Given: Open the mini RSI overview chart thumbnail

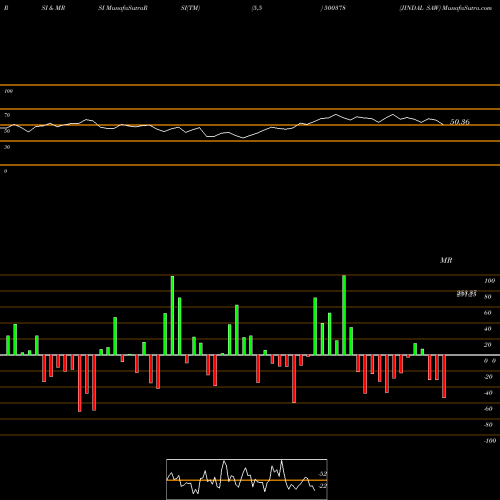Looking at the screenshot, I should click(x=247, y=479).
